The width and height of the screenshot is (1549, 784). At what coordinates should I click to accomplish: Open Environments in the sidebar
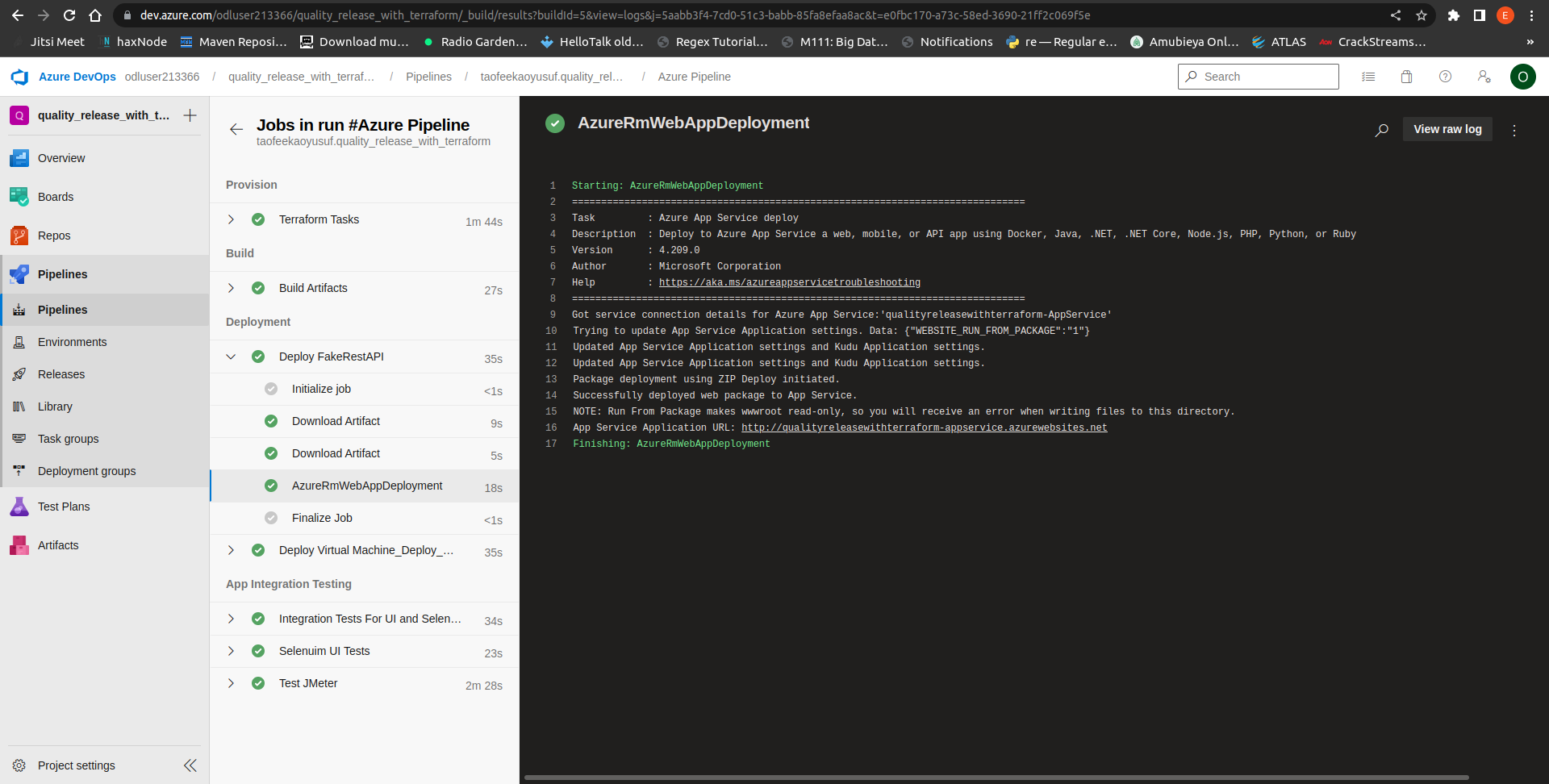(x=105, y=342)
